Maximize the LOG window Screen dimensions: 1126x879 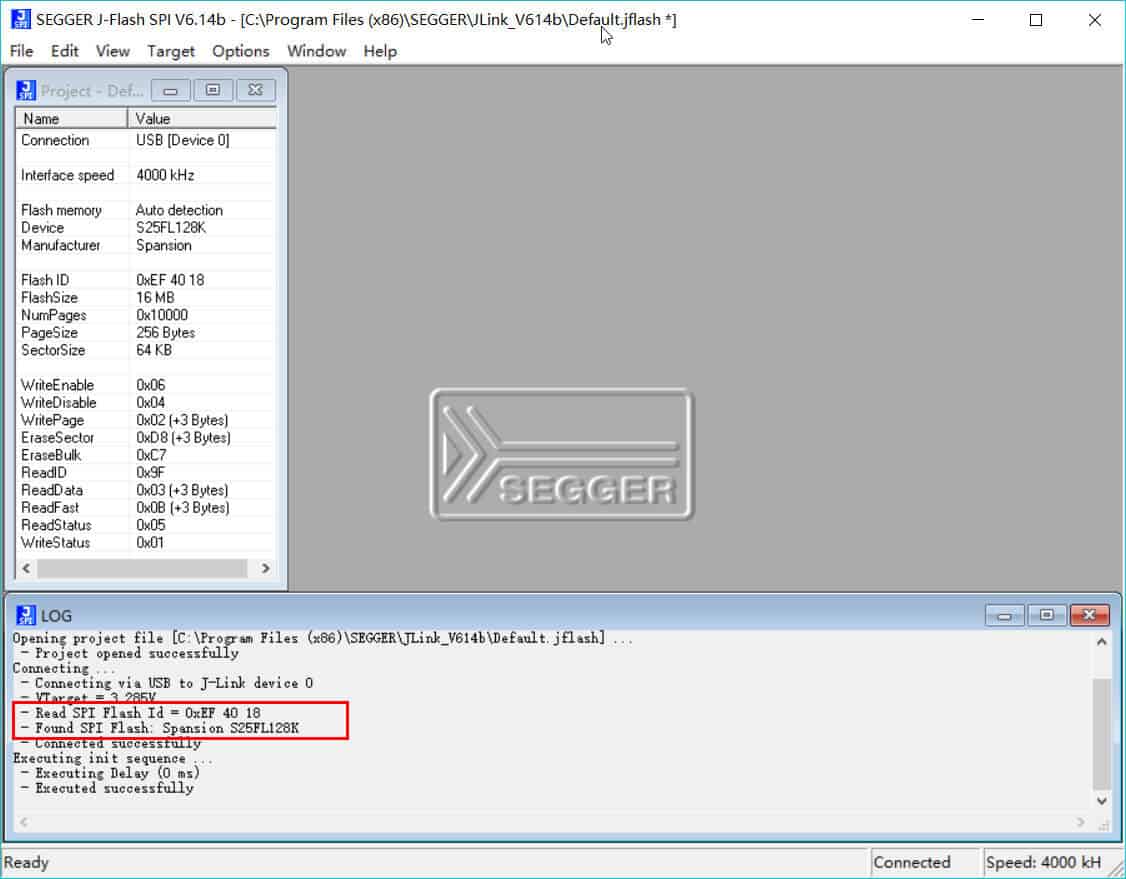pos(1046,615)
